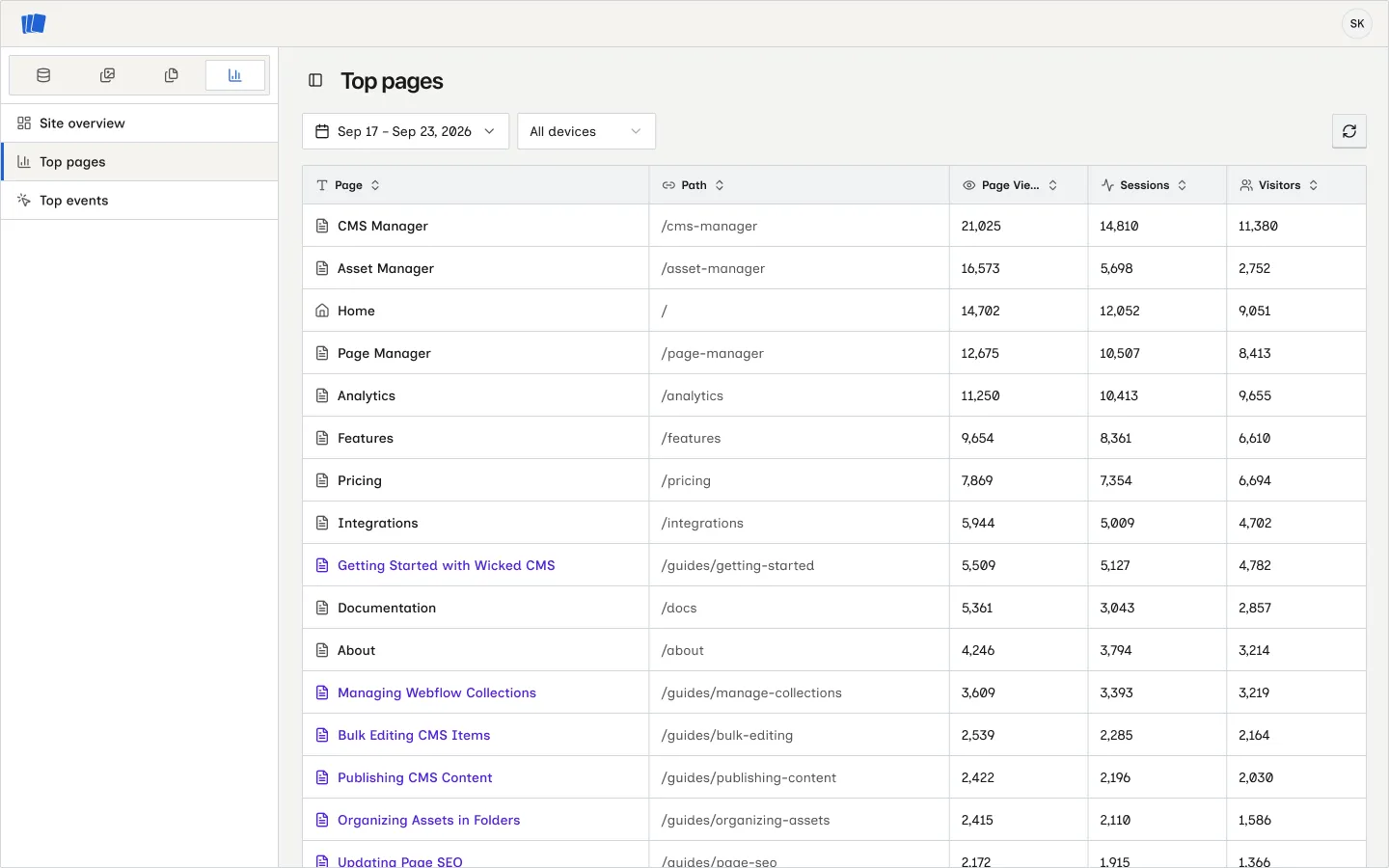Click the icon beside Bulk Editing CMS Items

click(322, 735)
